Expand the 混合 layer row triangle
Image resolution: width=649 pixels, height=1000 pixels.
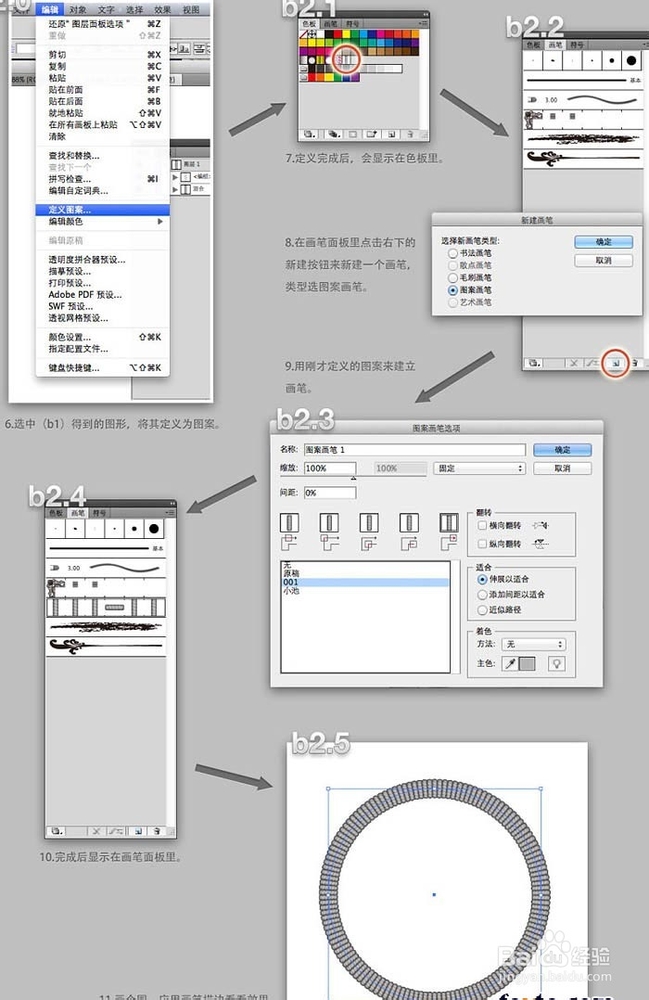click(x=175, y=189)
